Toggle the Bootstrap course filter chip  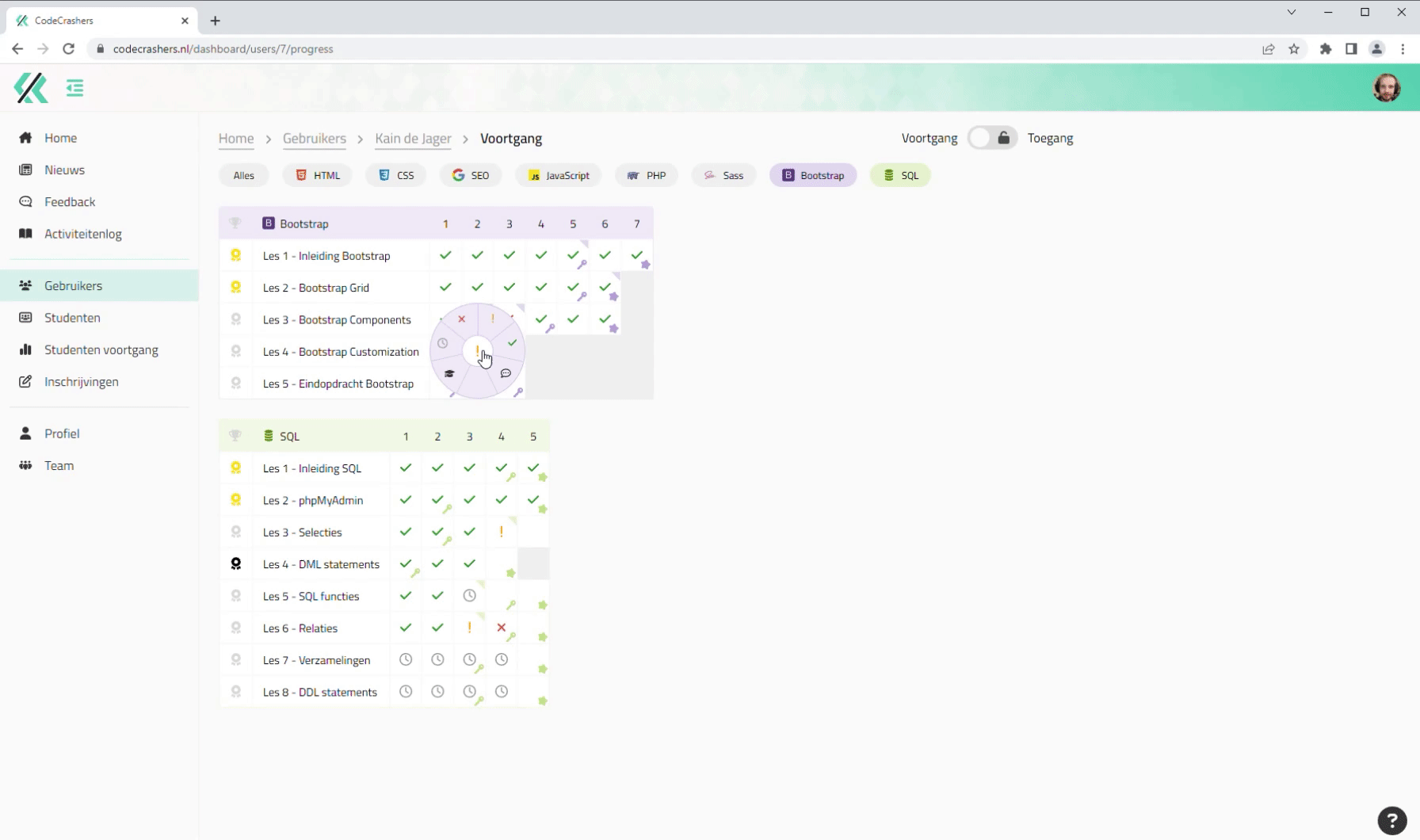coord(813,175)
